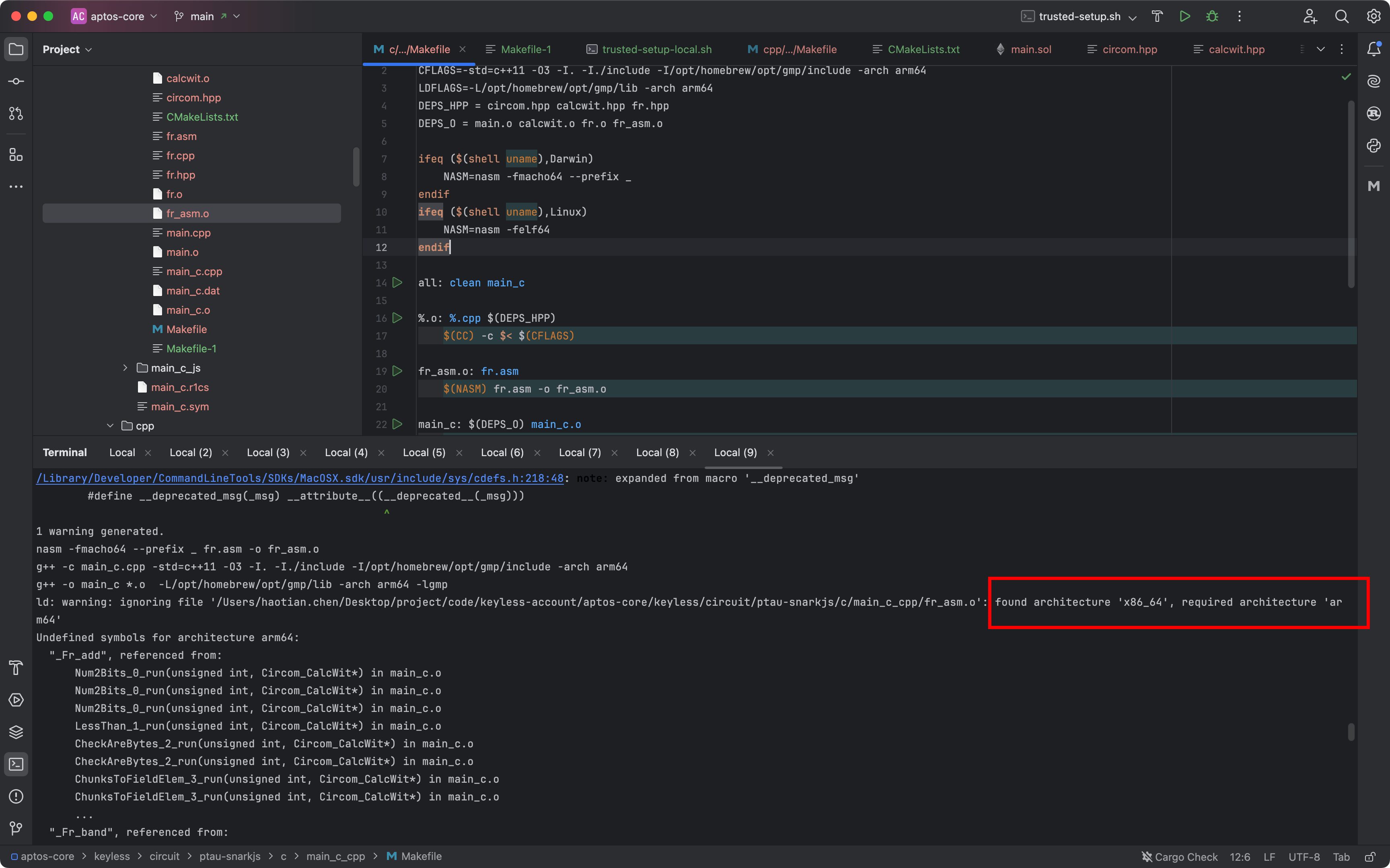Click ptau-snarkjs breadcrumb

click(x=230, y=856)
